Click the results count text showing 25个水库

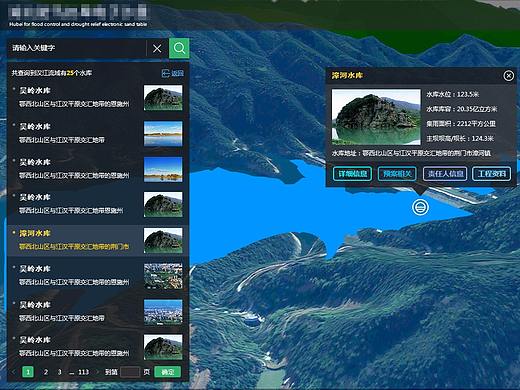pos(52,73)
